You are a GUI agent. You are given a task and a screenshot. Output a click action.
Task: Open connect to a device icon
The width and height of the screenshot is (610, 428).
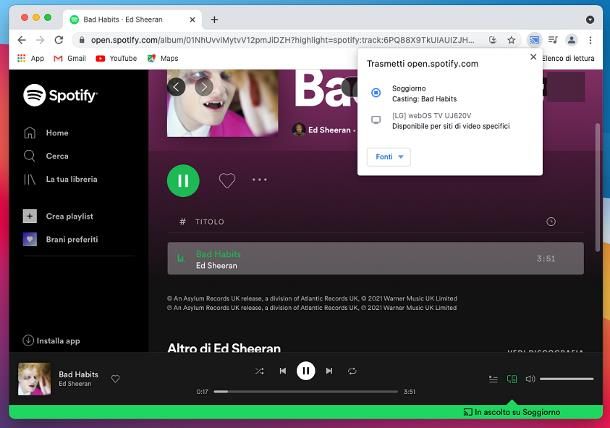(x=512, y=379)
